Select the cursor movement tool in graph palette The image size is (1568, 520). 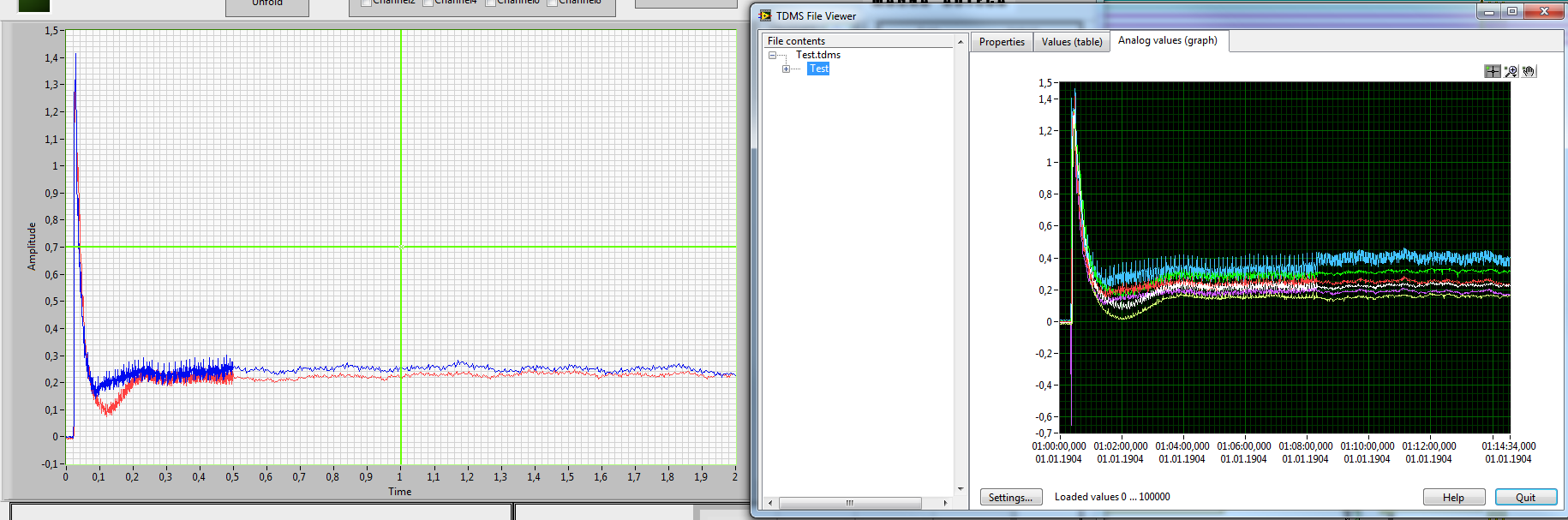click(x=1493, y=71)
